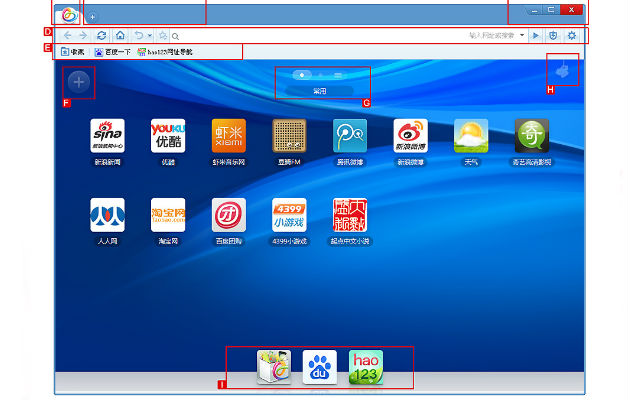Open the hao123 dock icon
This screenshot has width=630, height=400.
(366, 367)
